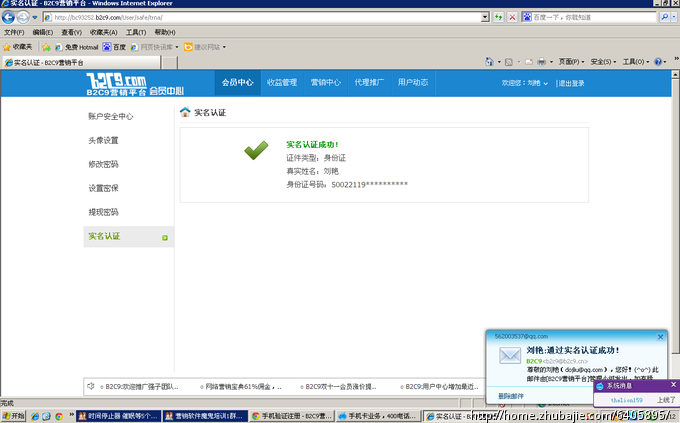
Task: Open 账户安全中心 in the sidebar
Action: coord(111,116)
